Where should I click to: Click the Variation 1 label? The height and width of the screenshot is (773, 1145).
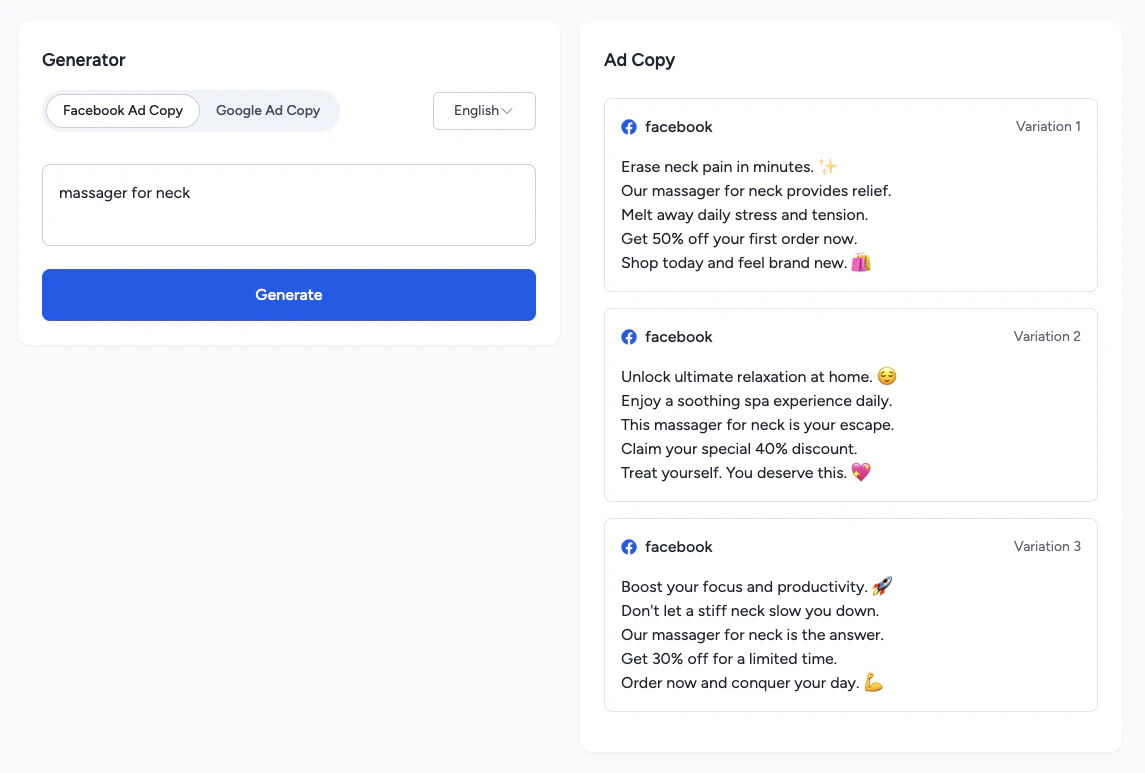tap(1048, 127)
